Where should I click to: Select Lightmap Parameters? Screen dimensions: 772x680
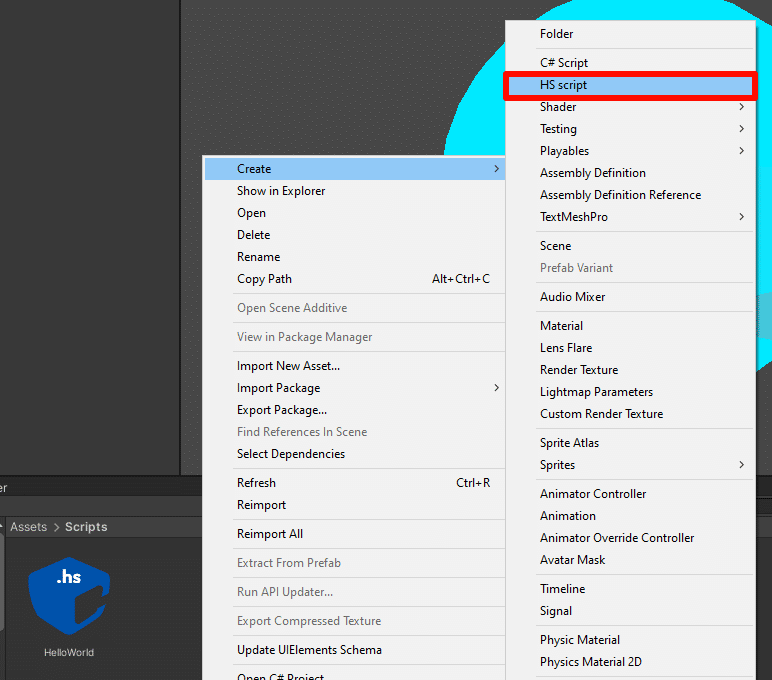[630, 392]
